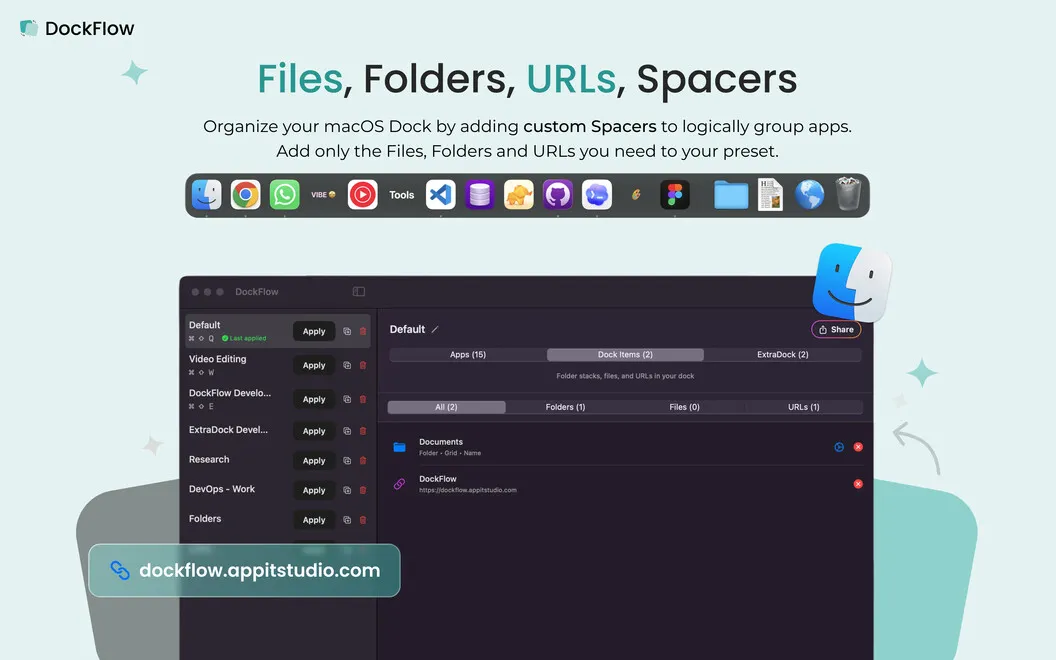Remove the Documents item with red X

tap(858, 447)
